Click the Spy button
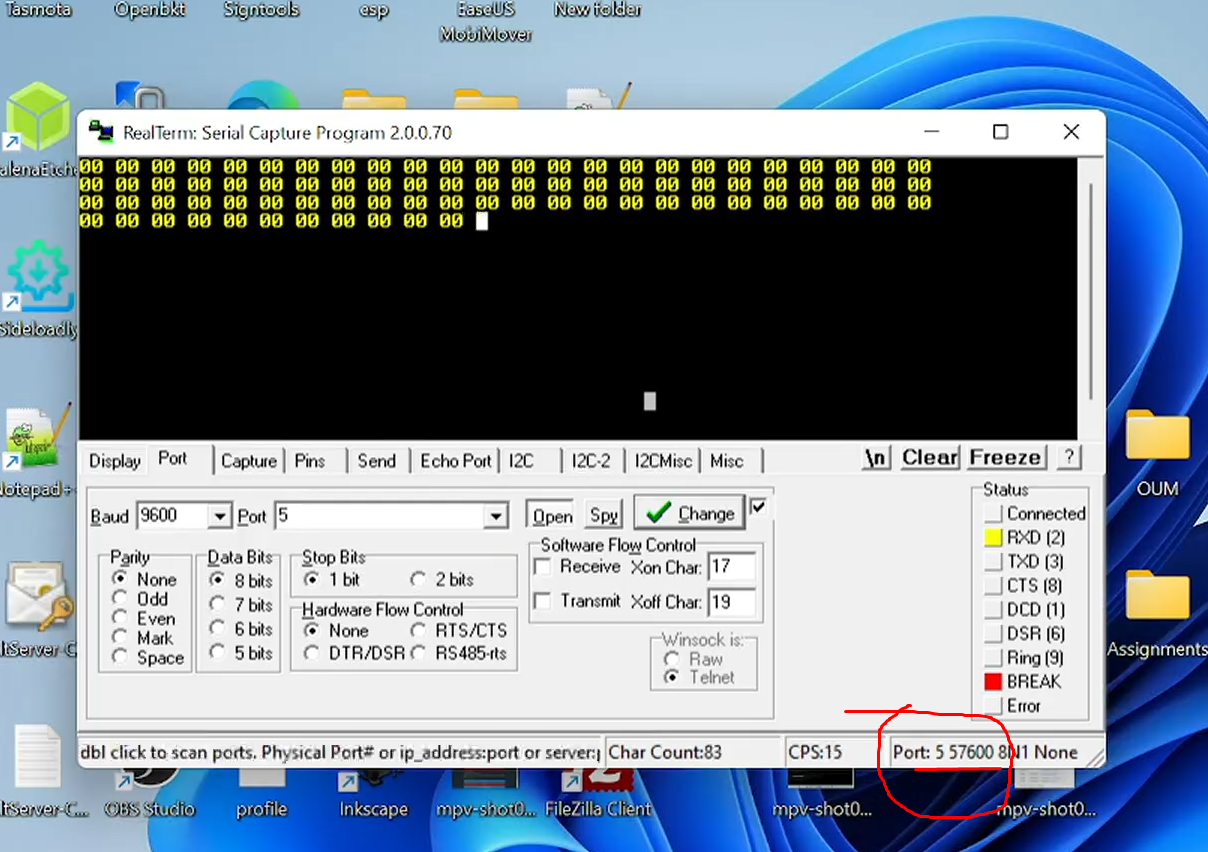This screenshot has width=1208, height=852. coord(604,515)
